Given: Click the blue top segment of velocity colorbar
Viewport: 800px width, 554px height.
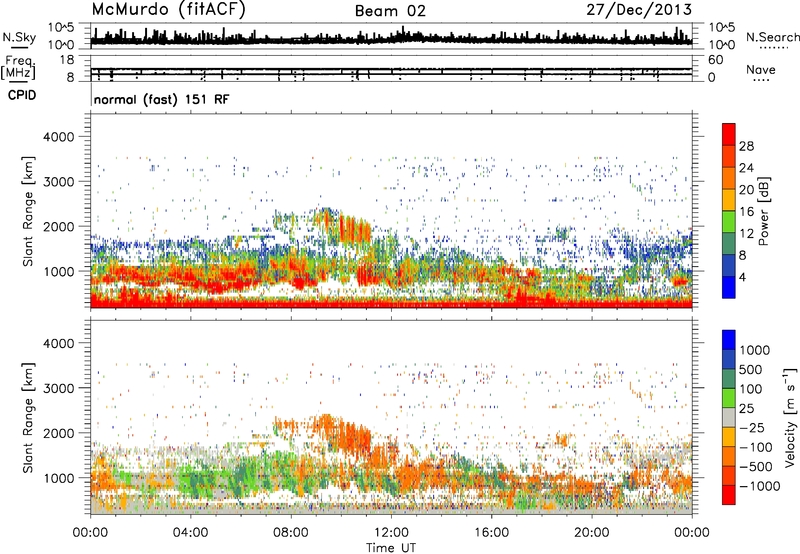Looking at the screenshot, I should tap(729, 340).
